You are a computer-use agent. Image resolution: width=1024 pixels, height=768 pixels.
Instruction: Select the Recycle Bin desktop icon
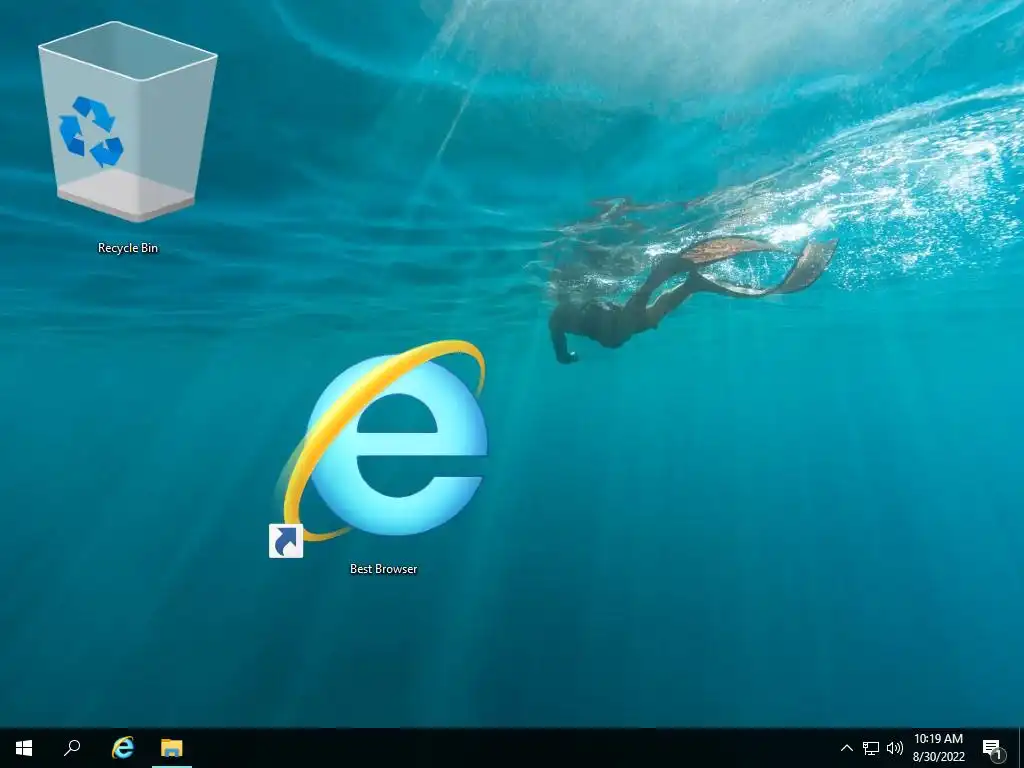[x=127, y=122]
